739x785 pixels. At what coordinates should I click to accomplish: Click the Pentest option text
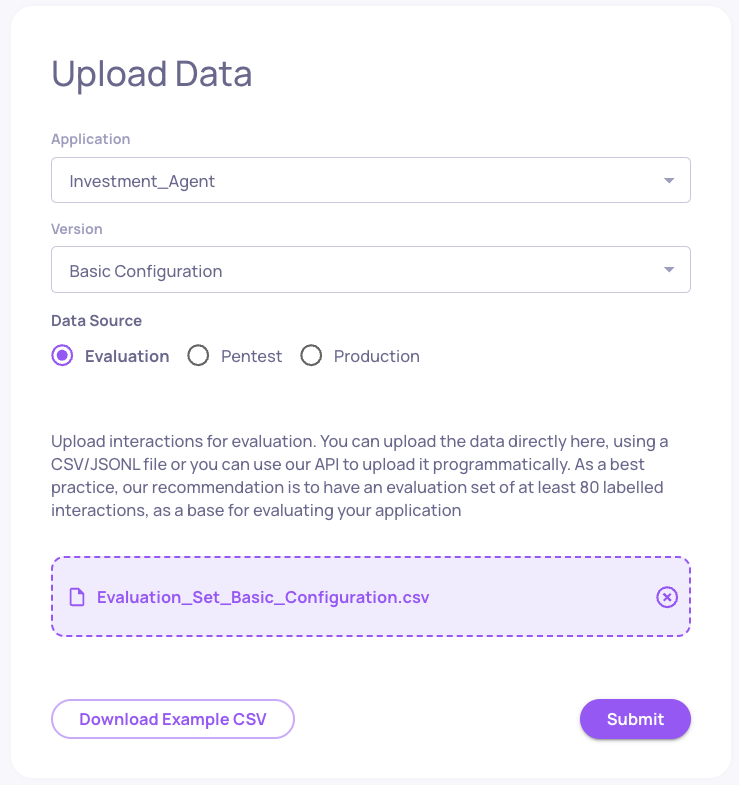[x=251, y=356]
